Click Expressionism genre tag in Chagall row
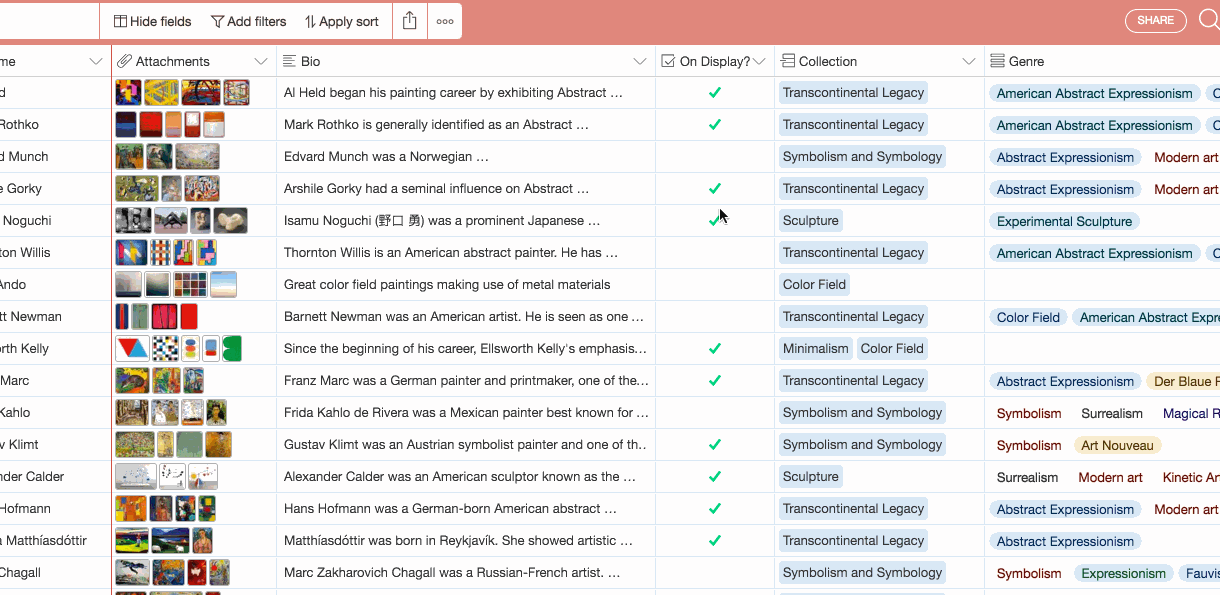This screenshot has width=1220, height=595. coord(1123,574)
